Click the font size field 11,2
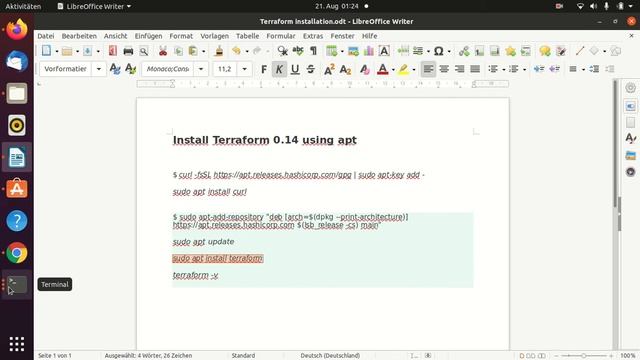Viewport: 640px width, 360px height. pyautogui.click(x=225, y=69)
